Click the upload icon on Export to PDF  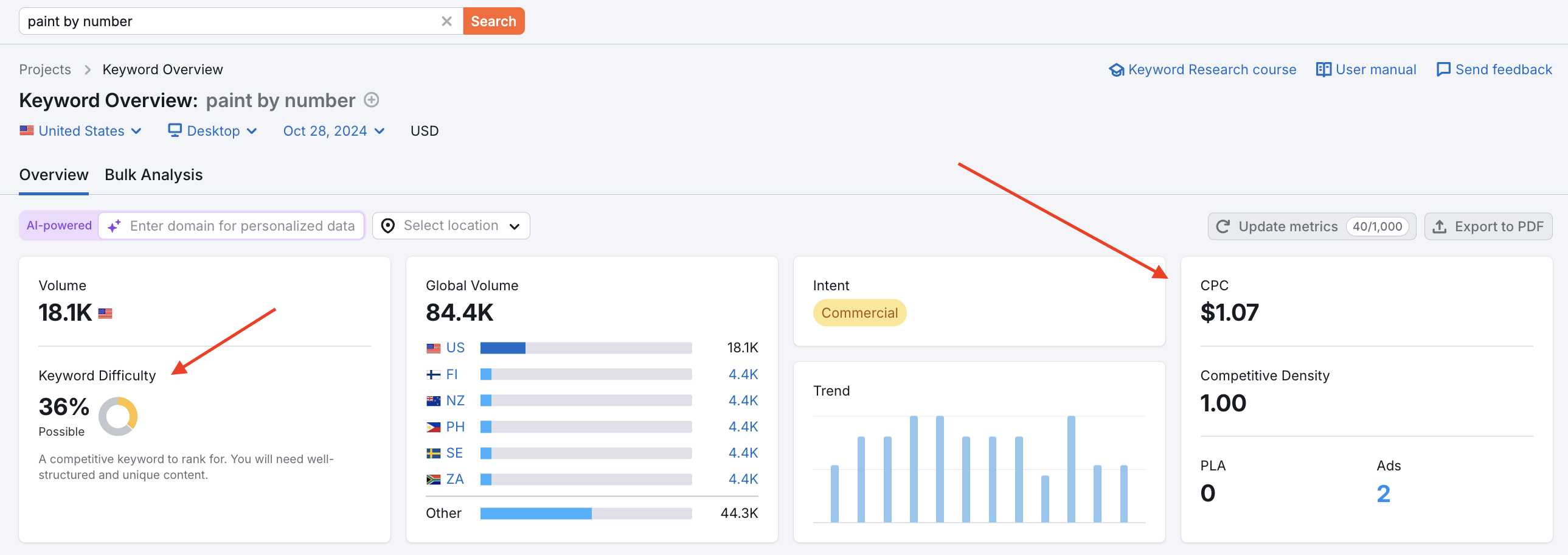click(x=1439, y=226)
